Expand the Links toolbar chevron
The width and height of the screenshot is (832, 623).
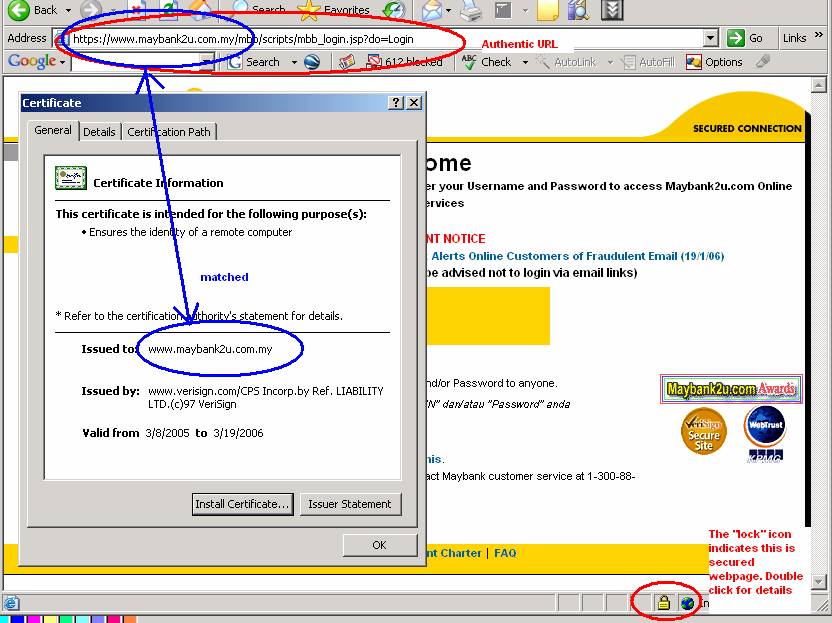pyautogui.click(x=819, y=35)
